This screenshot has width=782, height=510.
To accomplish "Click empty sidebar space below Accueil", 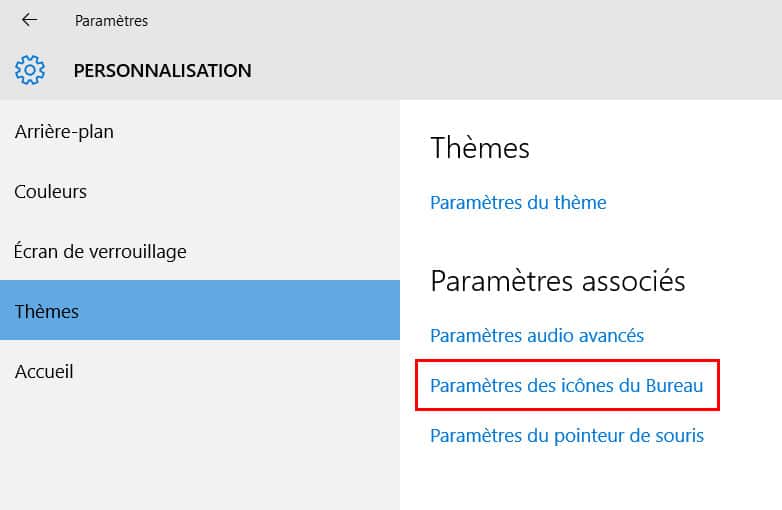I will pyautogui.click(x=200, y=450).
